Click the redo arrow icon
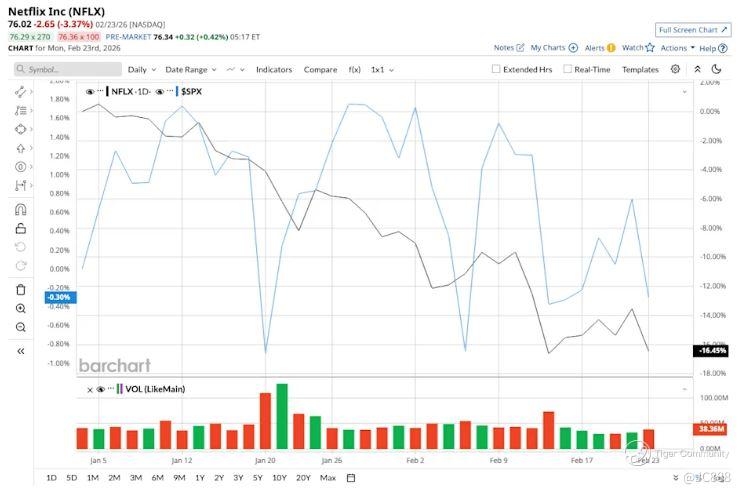This screenshot has width=744, height=494. click(x=20, y=266)
